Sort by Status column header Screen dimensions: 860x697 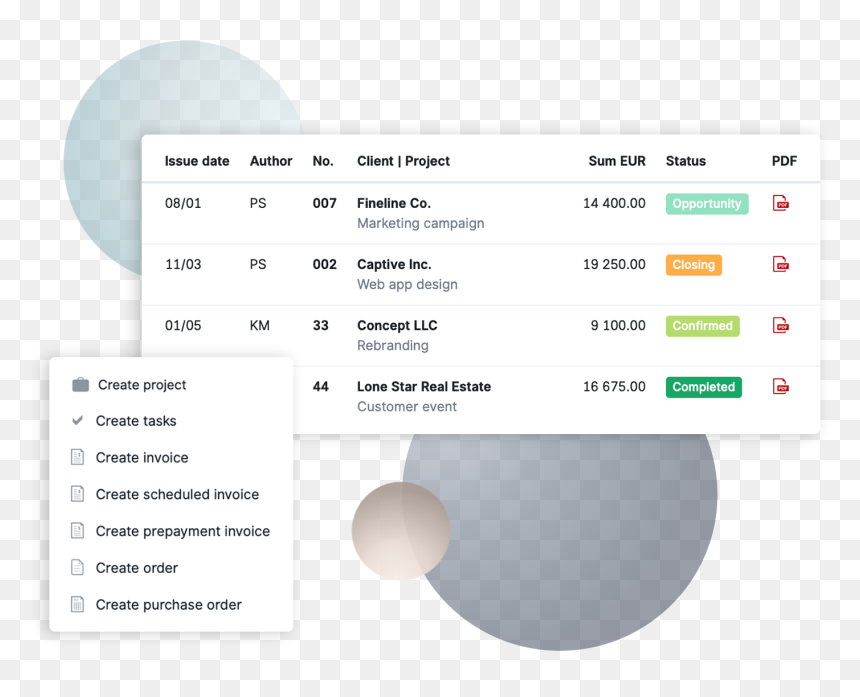686,161
